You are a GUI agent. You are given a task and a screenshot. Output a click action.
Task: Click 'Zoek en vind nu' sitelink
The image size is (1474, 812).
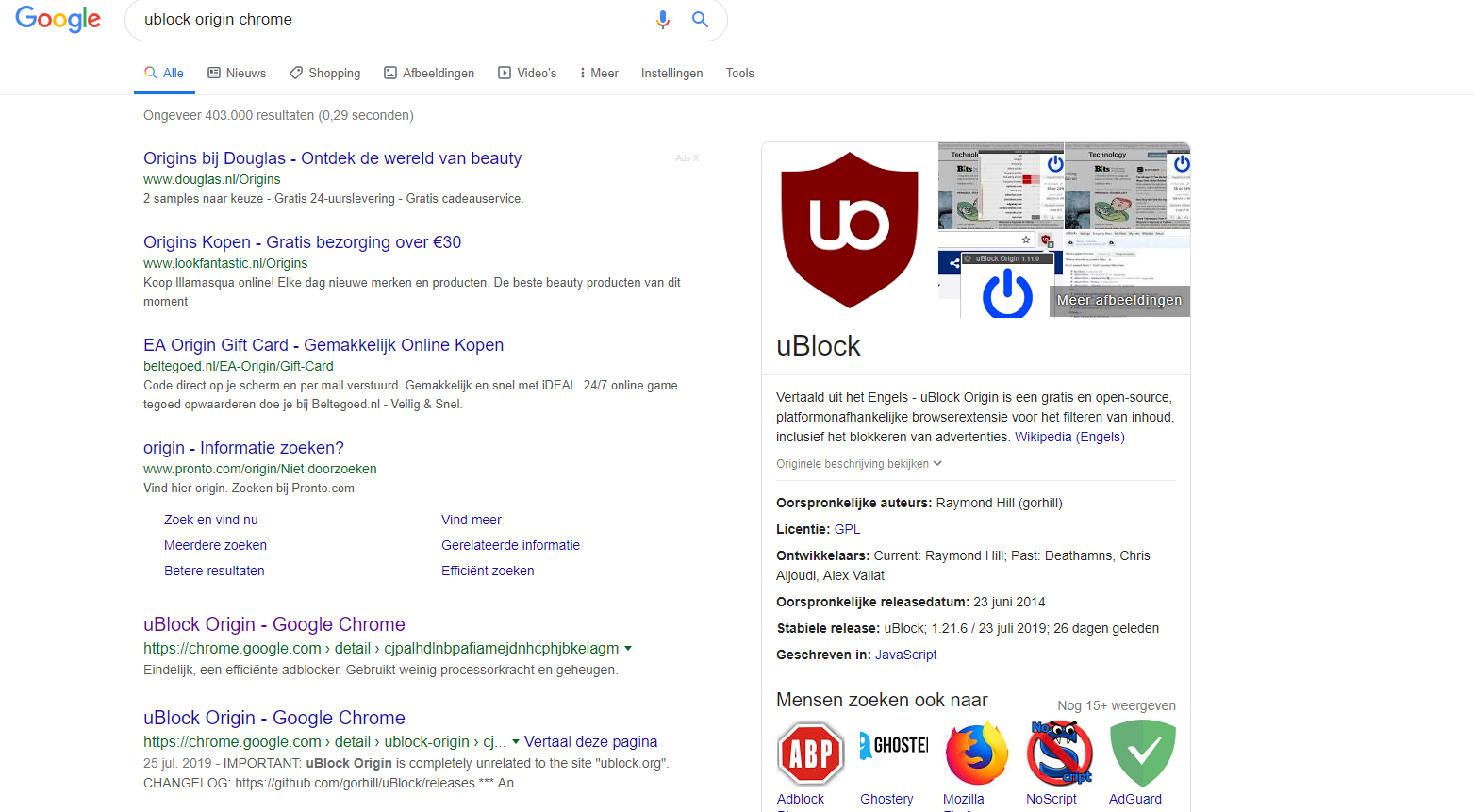[211, 520]
